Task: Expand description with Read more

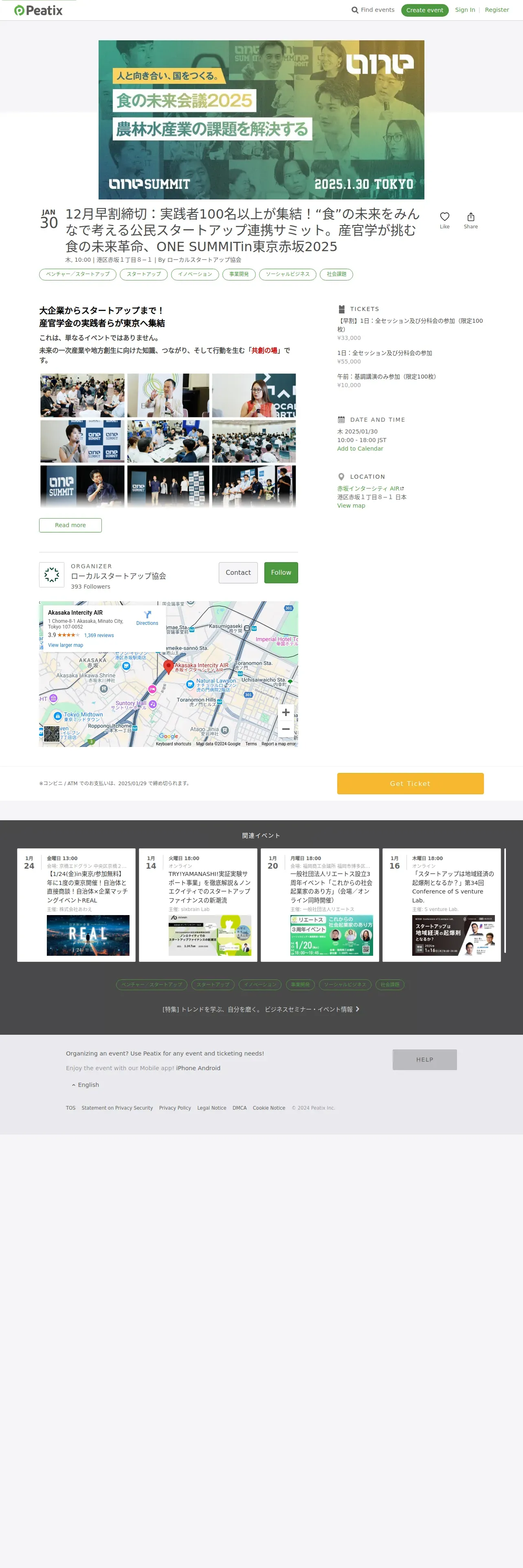Action: [x=70, y=525]
